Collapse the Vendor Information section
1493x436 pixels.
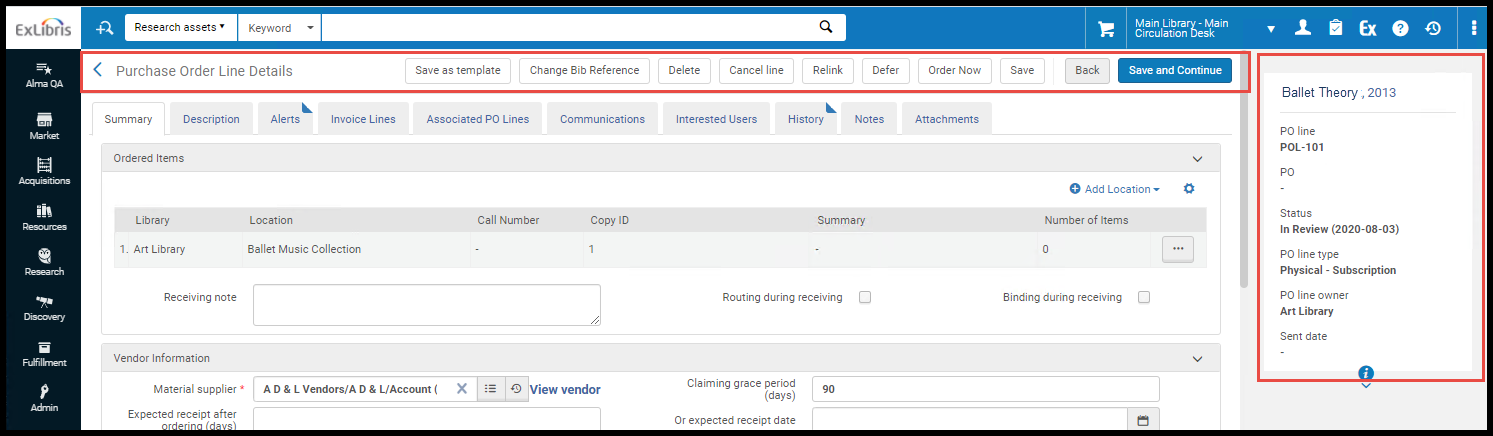[x=1197, y=358]
